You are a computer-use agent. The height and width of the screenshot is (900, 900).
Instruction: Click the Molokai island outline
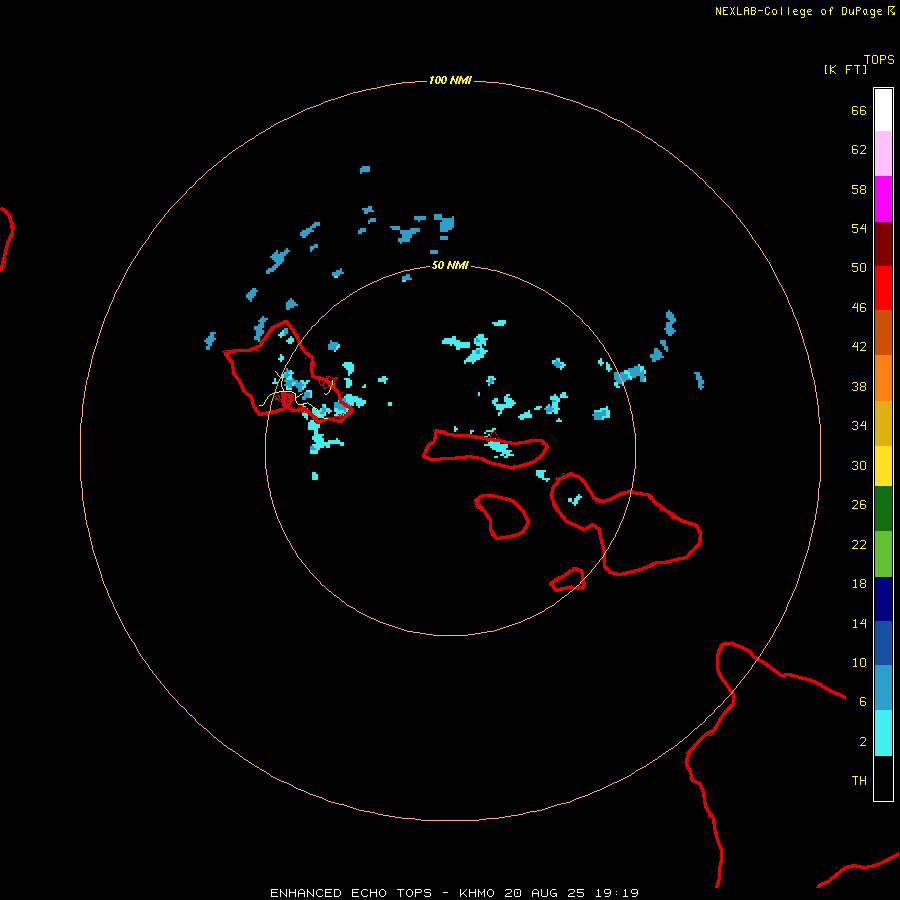(x=486, y=449)
